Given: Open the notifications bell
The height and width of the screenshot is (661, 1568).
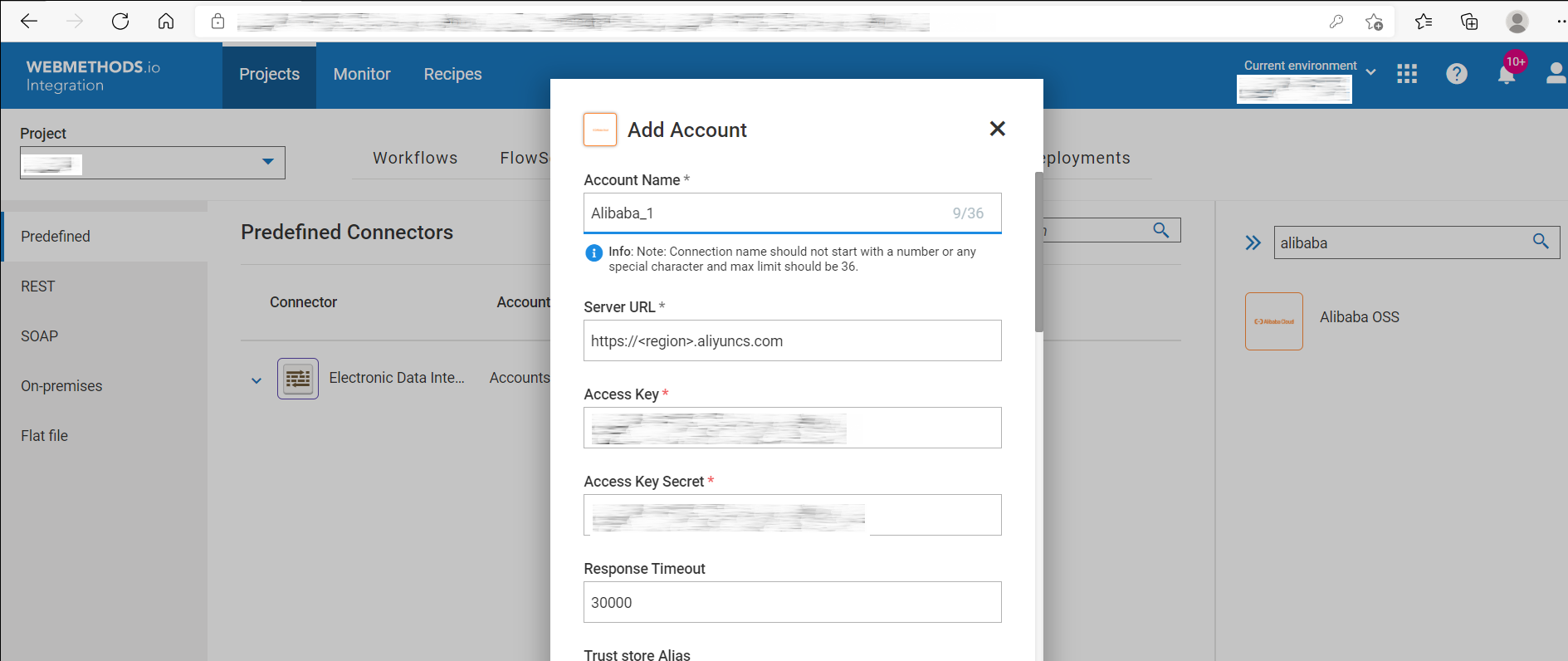Looking at the screenshot, I should click(x=1506, y=75).
